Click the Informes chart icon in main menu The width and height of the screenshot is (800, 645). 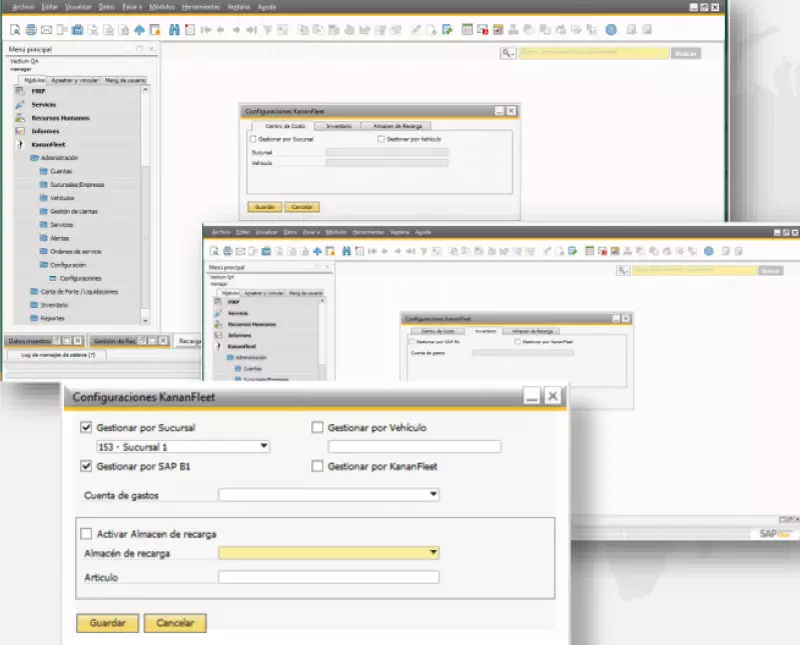click(21, 131)
